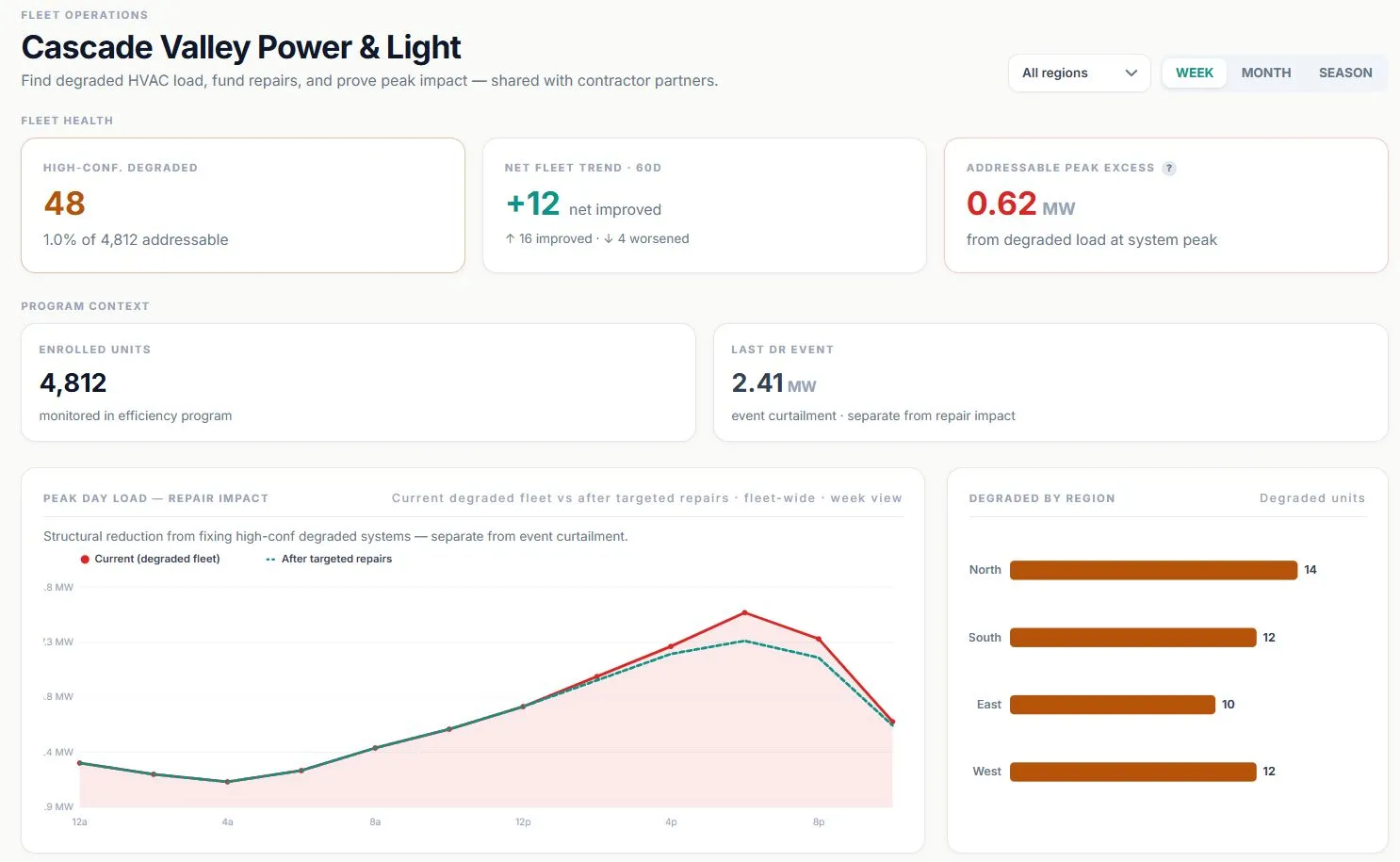Select the South region bar
Image resolution: width=1400 pixels, height=862 pixels.
point(1132,638)
